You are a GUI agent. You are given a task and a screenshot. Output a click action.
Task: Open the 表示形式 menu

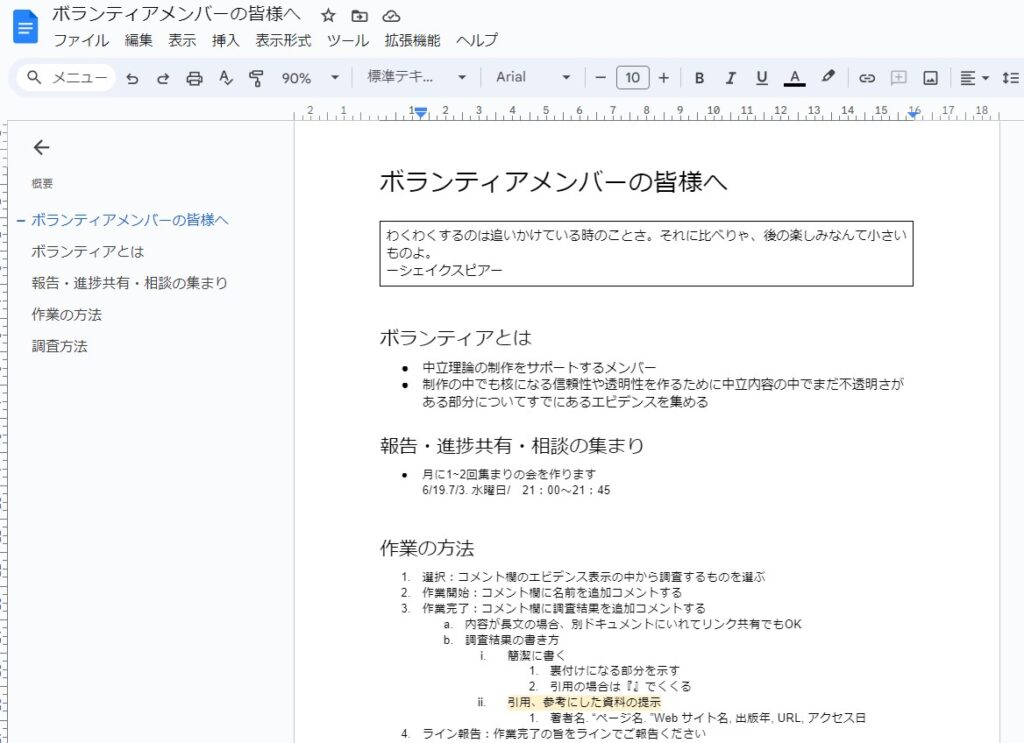pos(283,41)
